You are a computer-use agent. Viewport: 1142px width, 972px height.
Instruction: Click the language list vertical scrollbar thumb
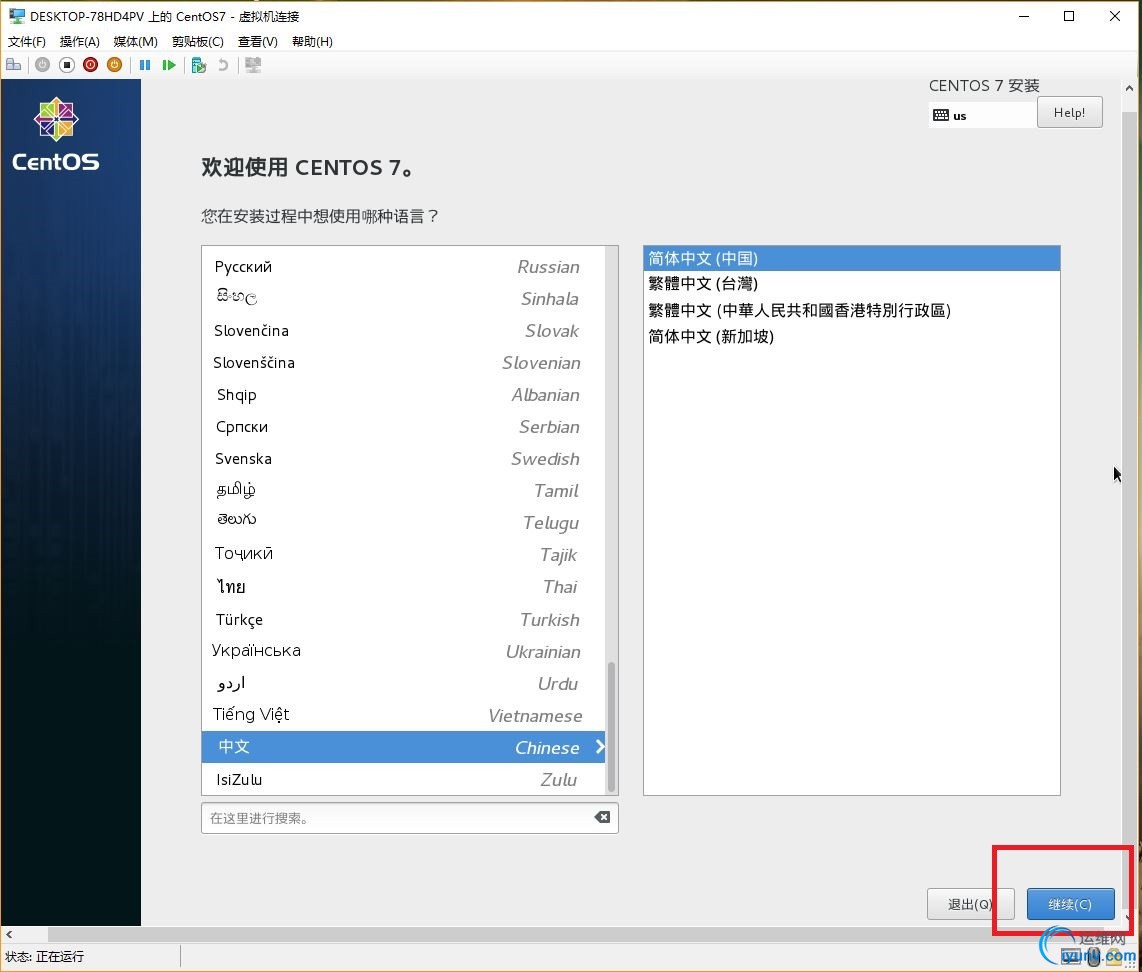[611, 726]
